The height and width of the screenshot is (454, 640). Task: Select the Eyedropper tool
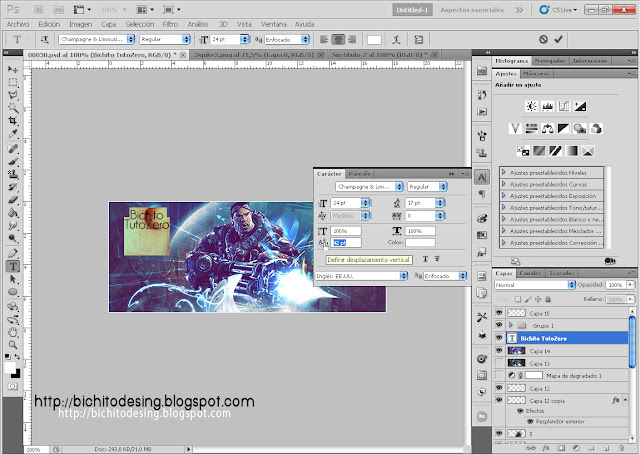click(13, 133)
